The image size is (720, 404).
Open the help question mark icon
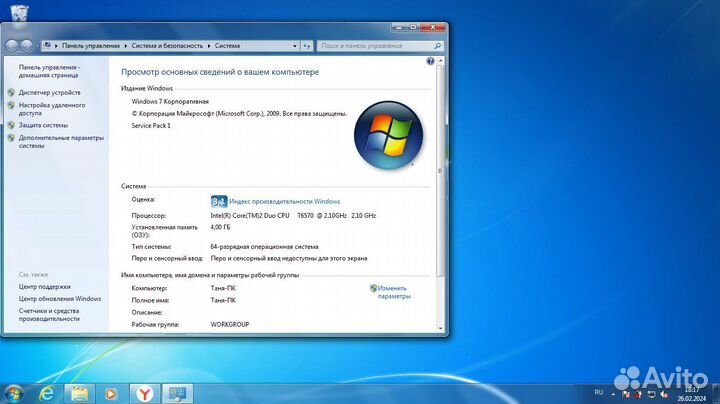[430, 61]
